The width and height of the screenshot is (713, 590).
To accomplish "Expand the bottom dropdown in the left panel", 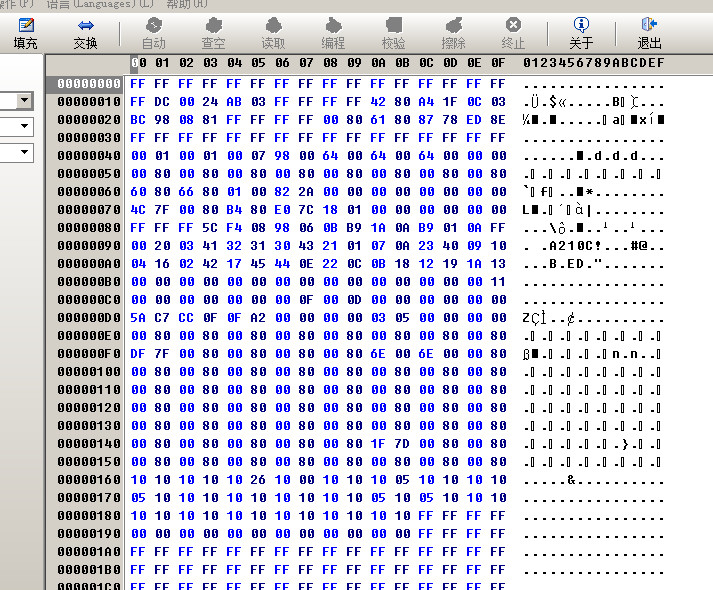I will pos(25,153).
